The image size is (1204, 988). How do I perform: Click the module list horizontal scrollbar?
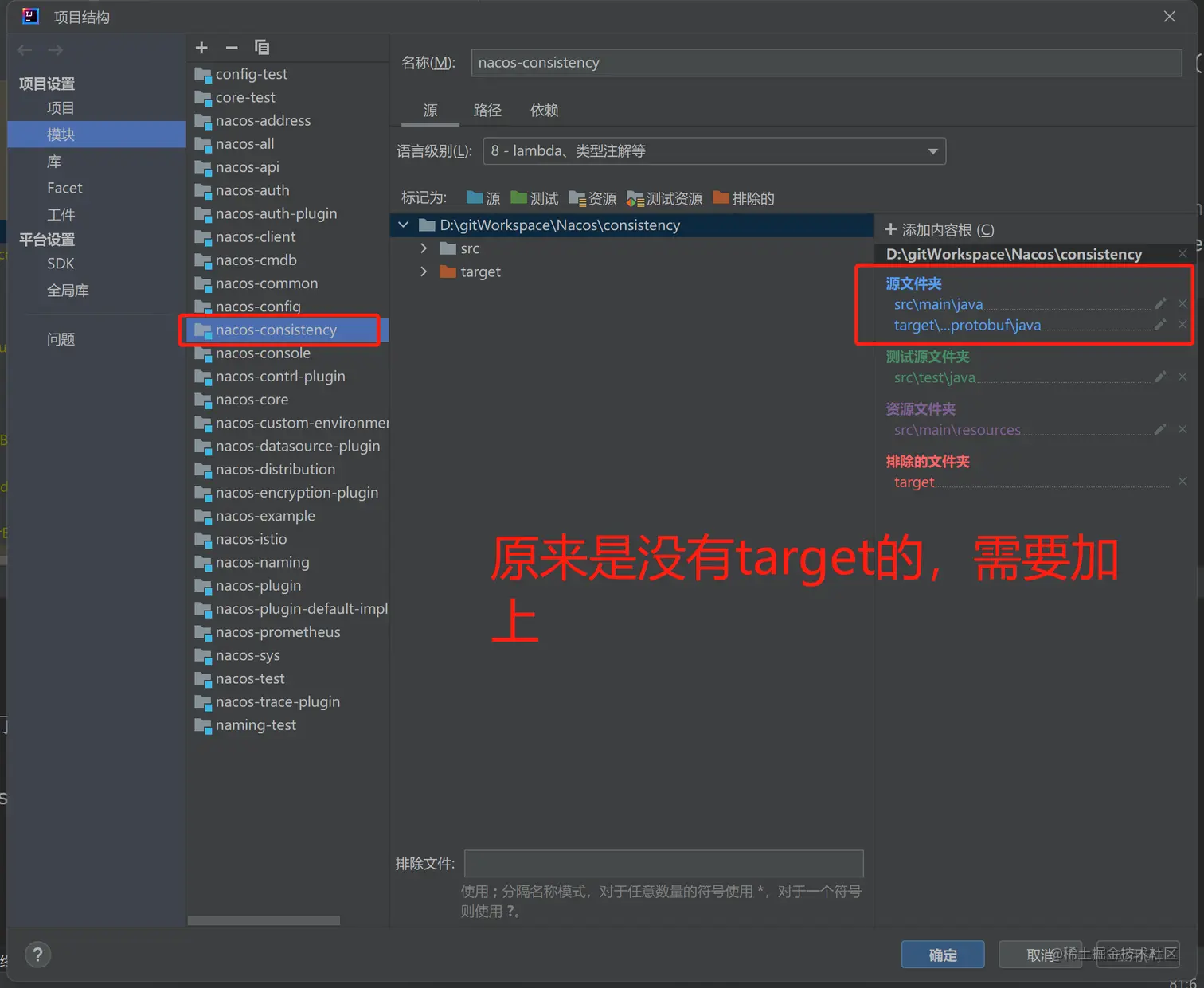264,920
